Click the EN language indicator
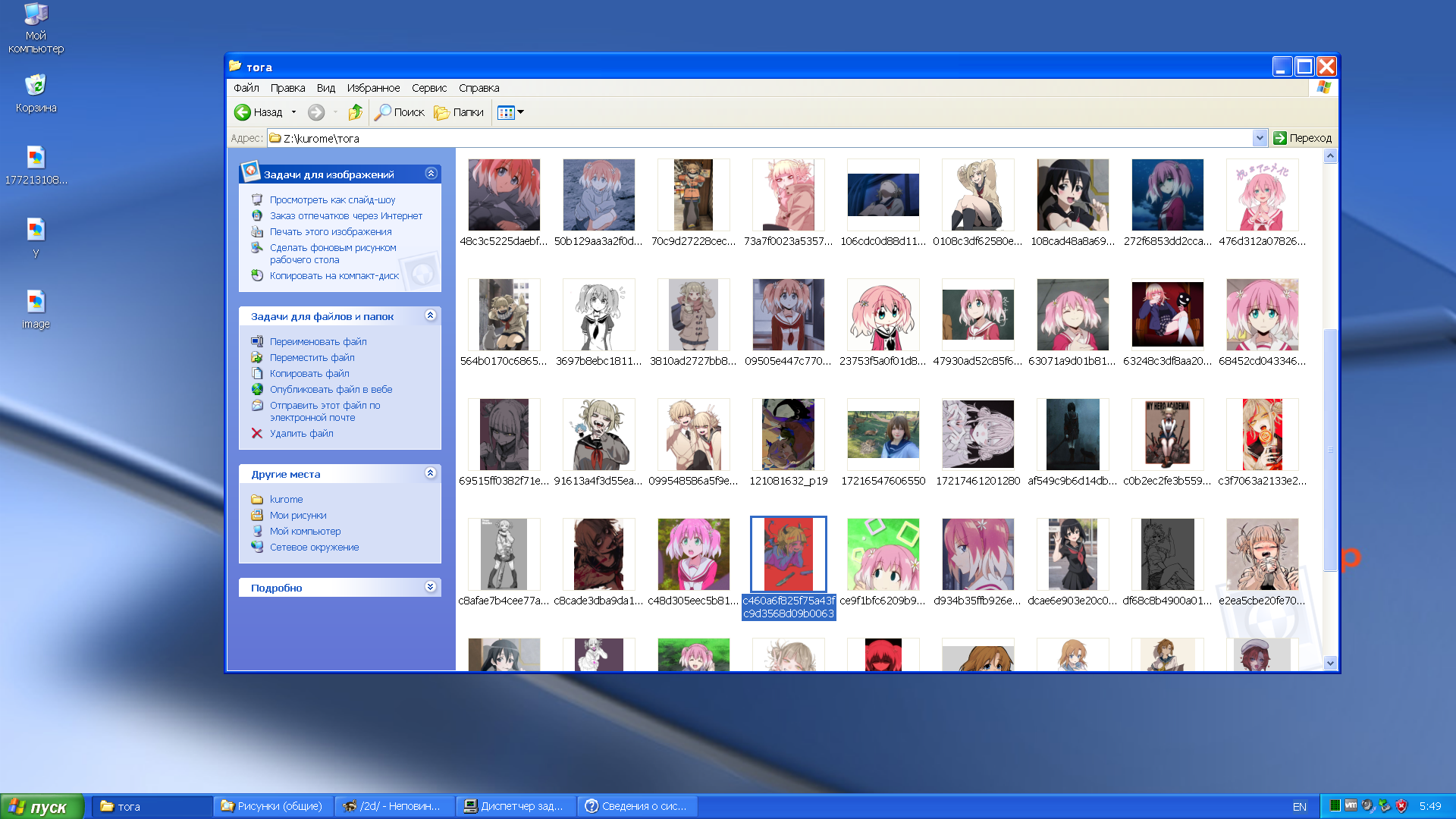Screen dimensions: 1456x819 coord(1300,807)
